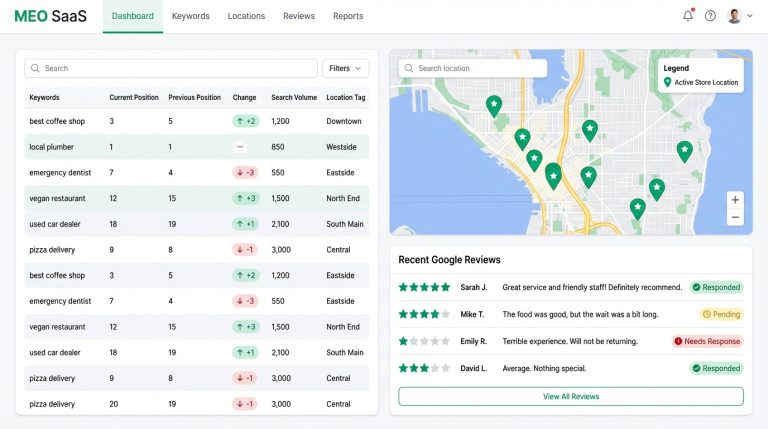Screen dimensions: 768x429
Task: Open the notifications bell
Action: tap(688, 16)
